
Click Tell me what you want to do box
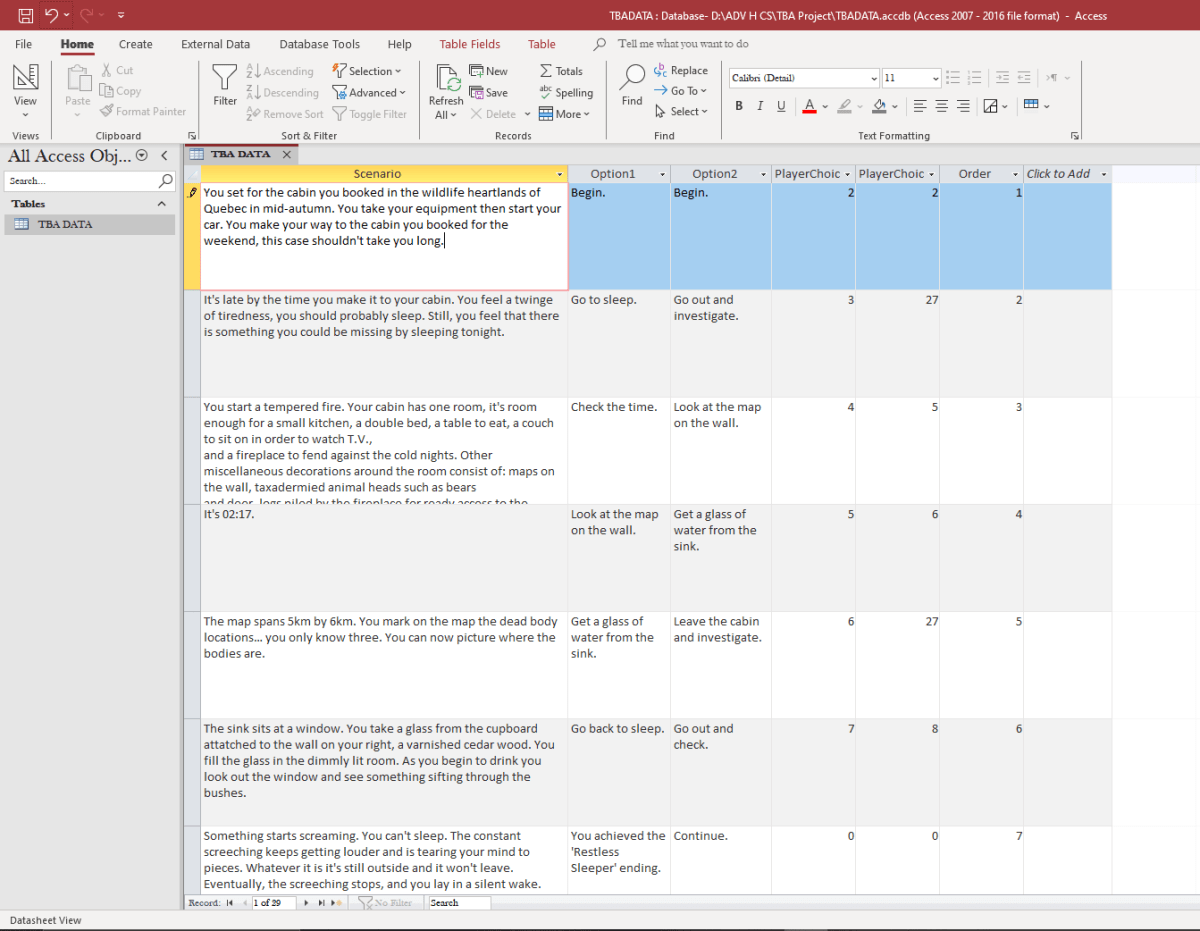tap(683, 44)
